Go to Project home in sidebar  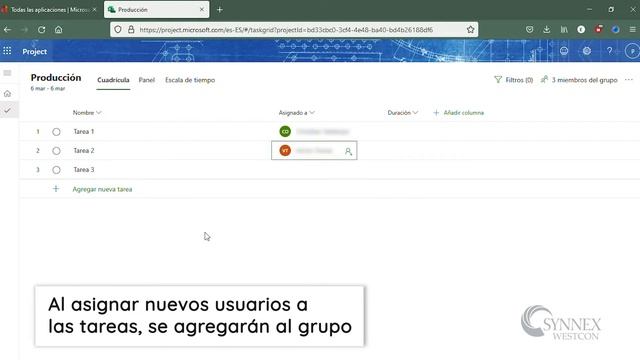7,93
